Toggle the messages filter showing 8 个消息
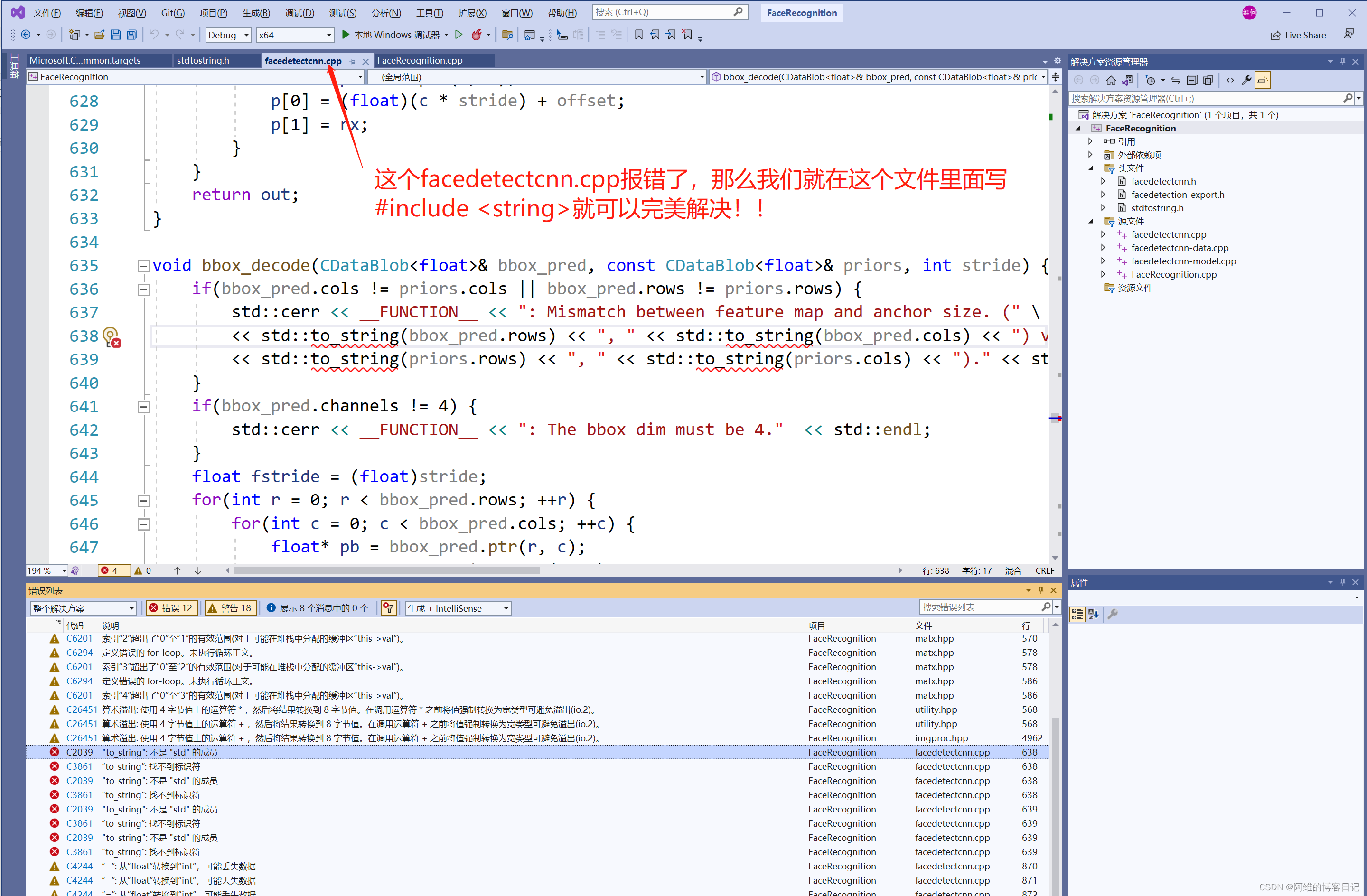1367x896 pixels. click(x=318, y=607)
